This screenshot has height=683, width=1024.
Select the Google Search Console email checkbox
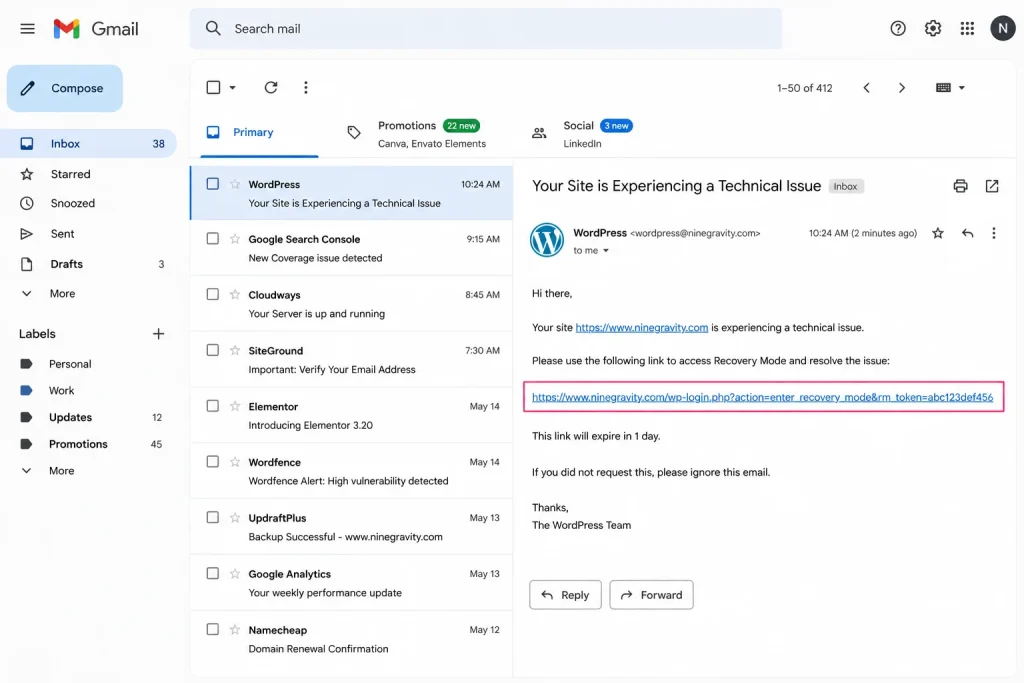[213, 239]
